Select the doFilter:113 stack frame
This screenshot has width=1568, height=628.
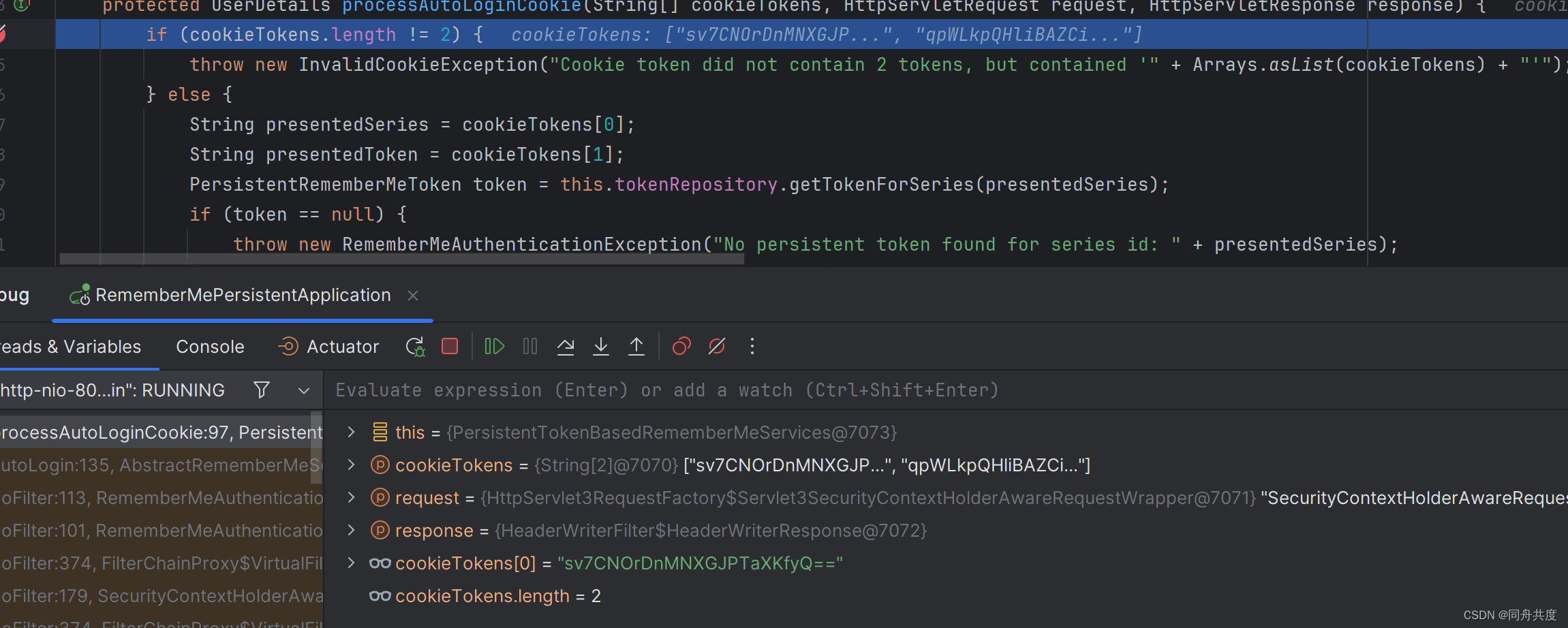(x=162, y=498)
